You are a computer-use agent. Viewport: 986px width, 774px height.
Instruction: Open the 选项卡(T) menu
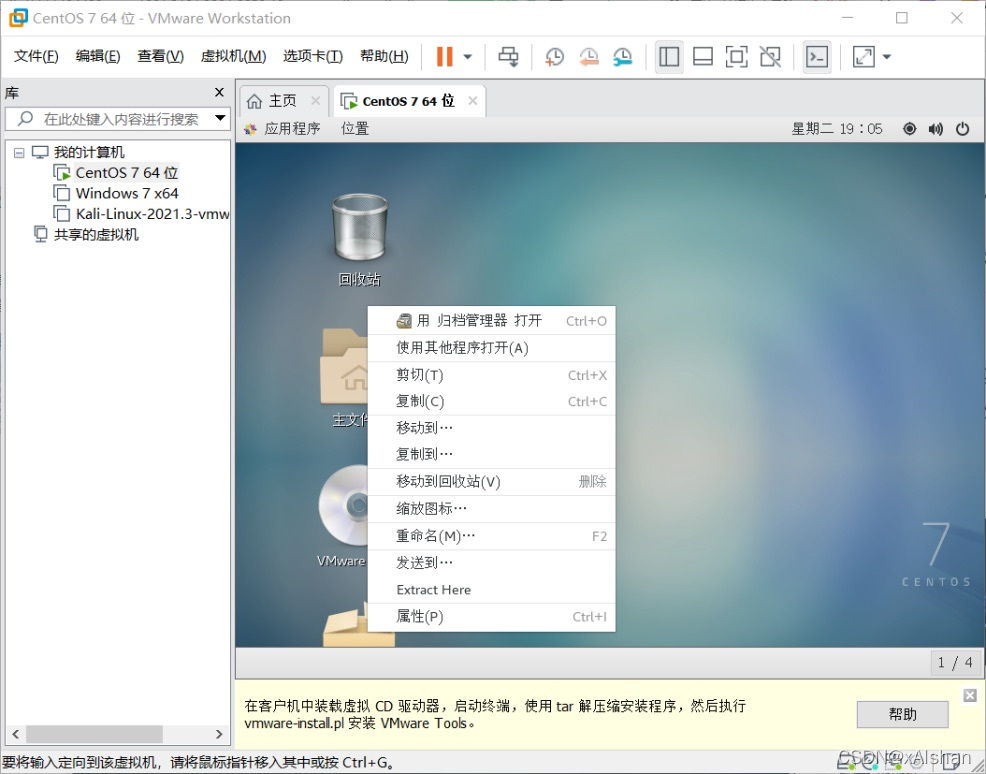point(313,56)
